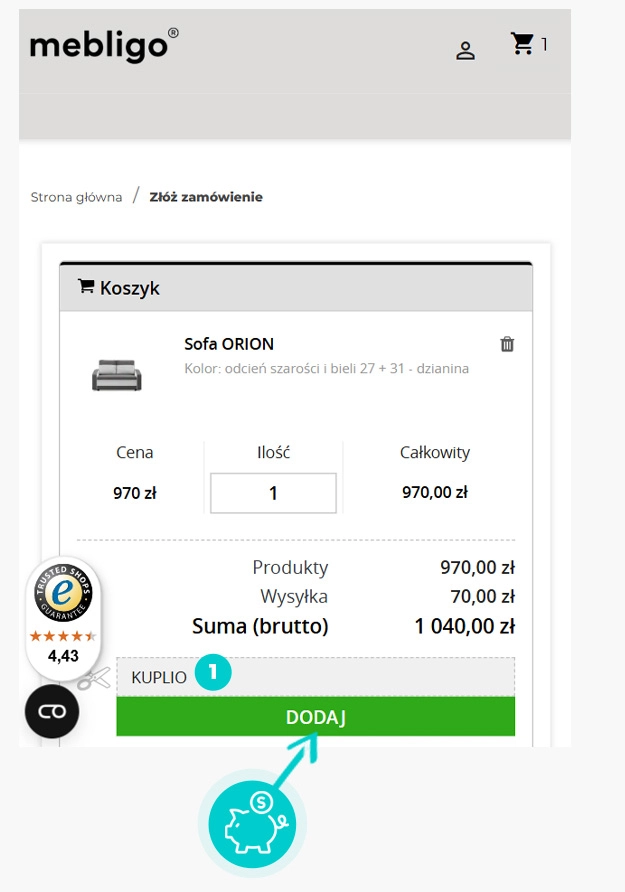Image resolution: width=625 pixels, height=892 pixels.
Task: Click the KUPLIO coupon code field
Action: [162, 676]
